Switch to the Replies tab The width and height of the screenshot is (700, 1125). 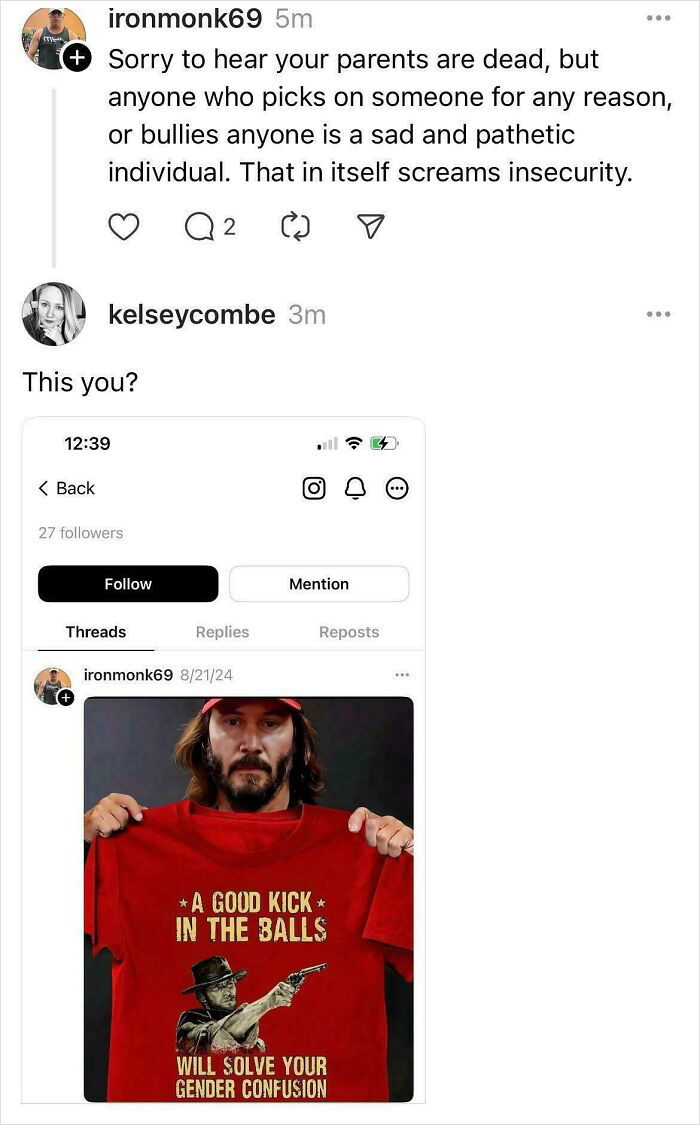point(222,632)
